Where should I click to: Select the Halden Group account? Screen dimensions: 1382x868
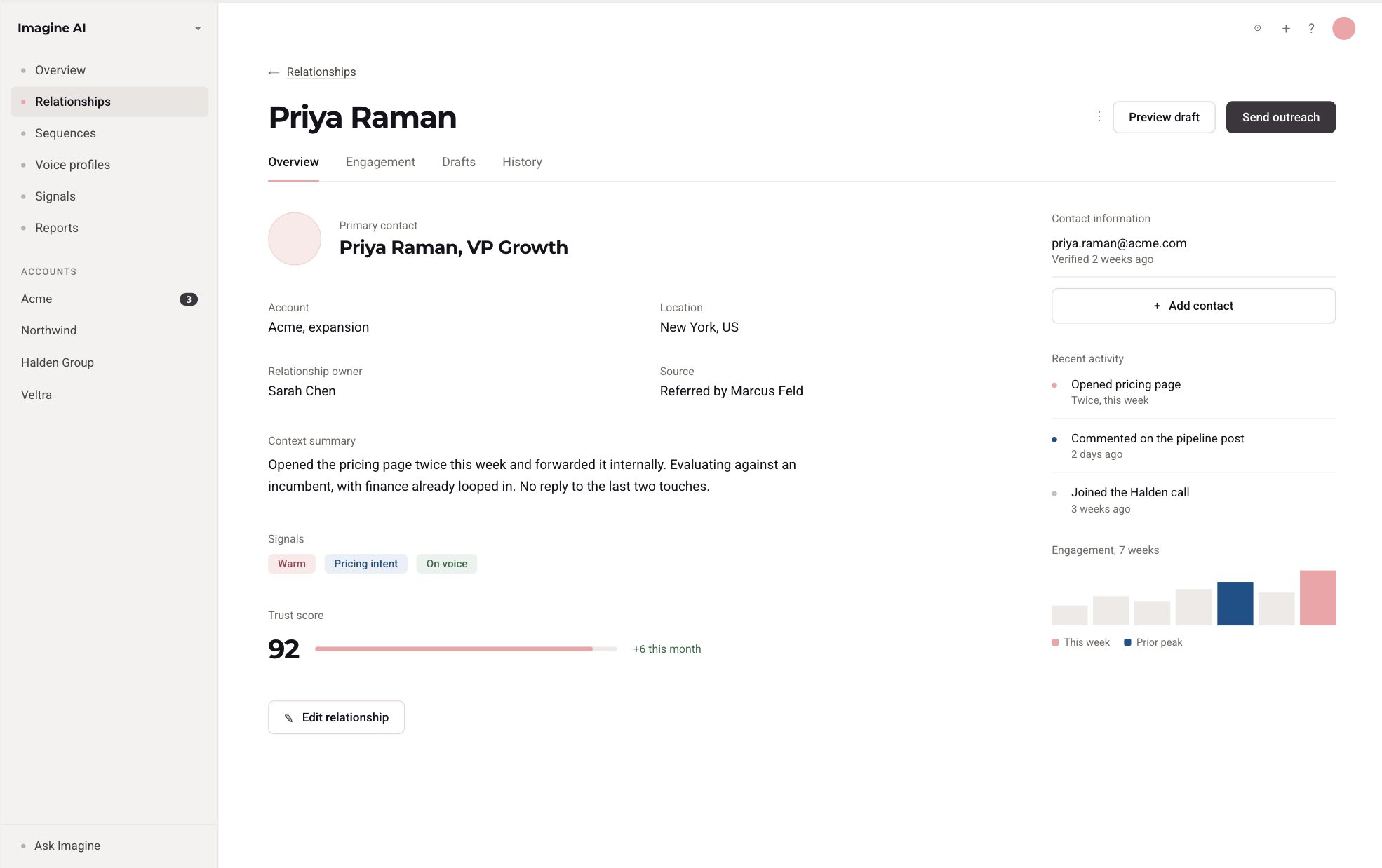click(109, 362)
